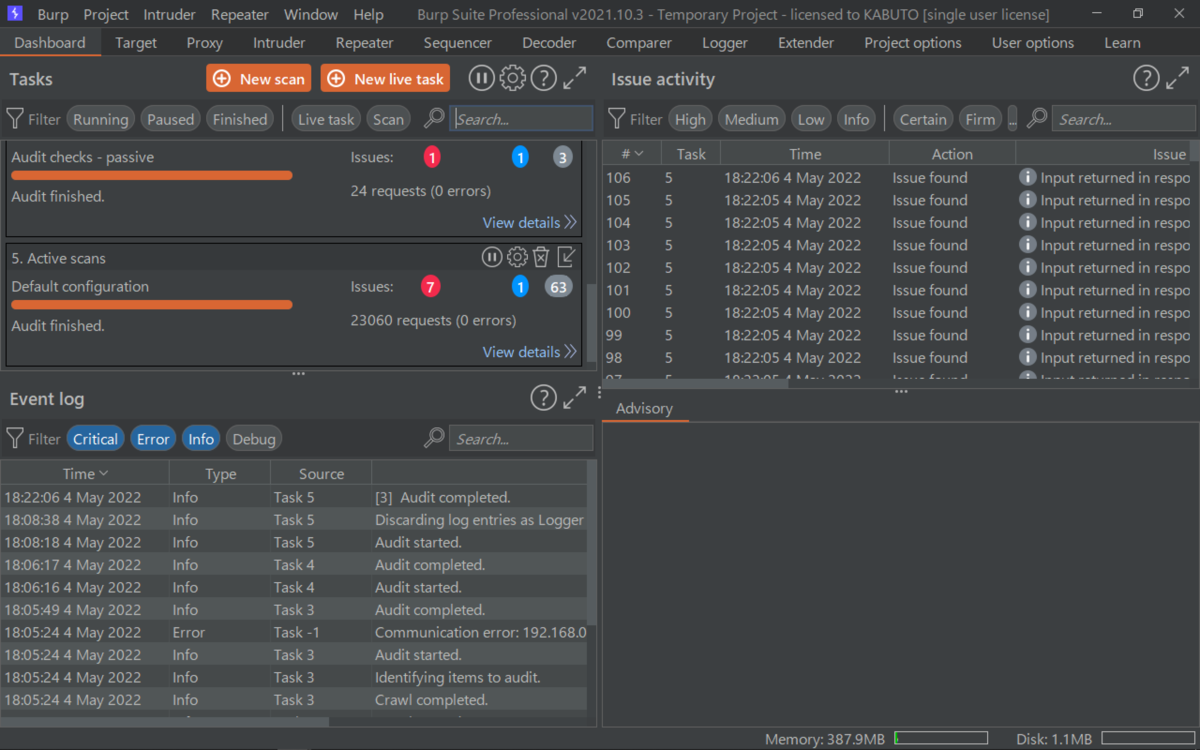Delete the Active scans task with trash icon
Viewport: 1200px width, 750px height.
pos(541,257)
